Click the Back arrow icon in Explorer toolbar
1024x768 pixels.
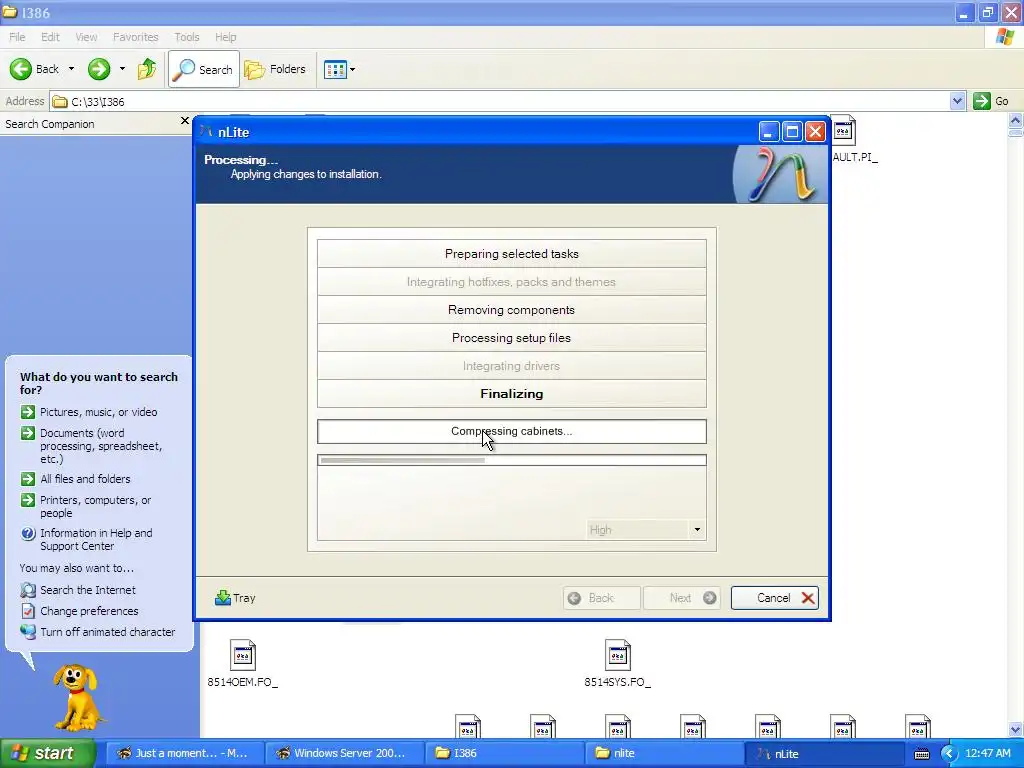click(x=21, y=69)
